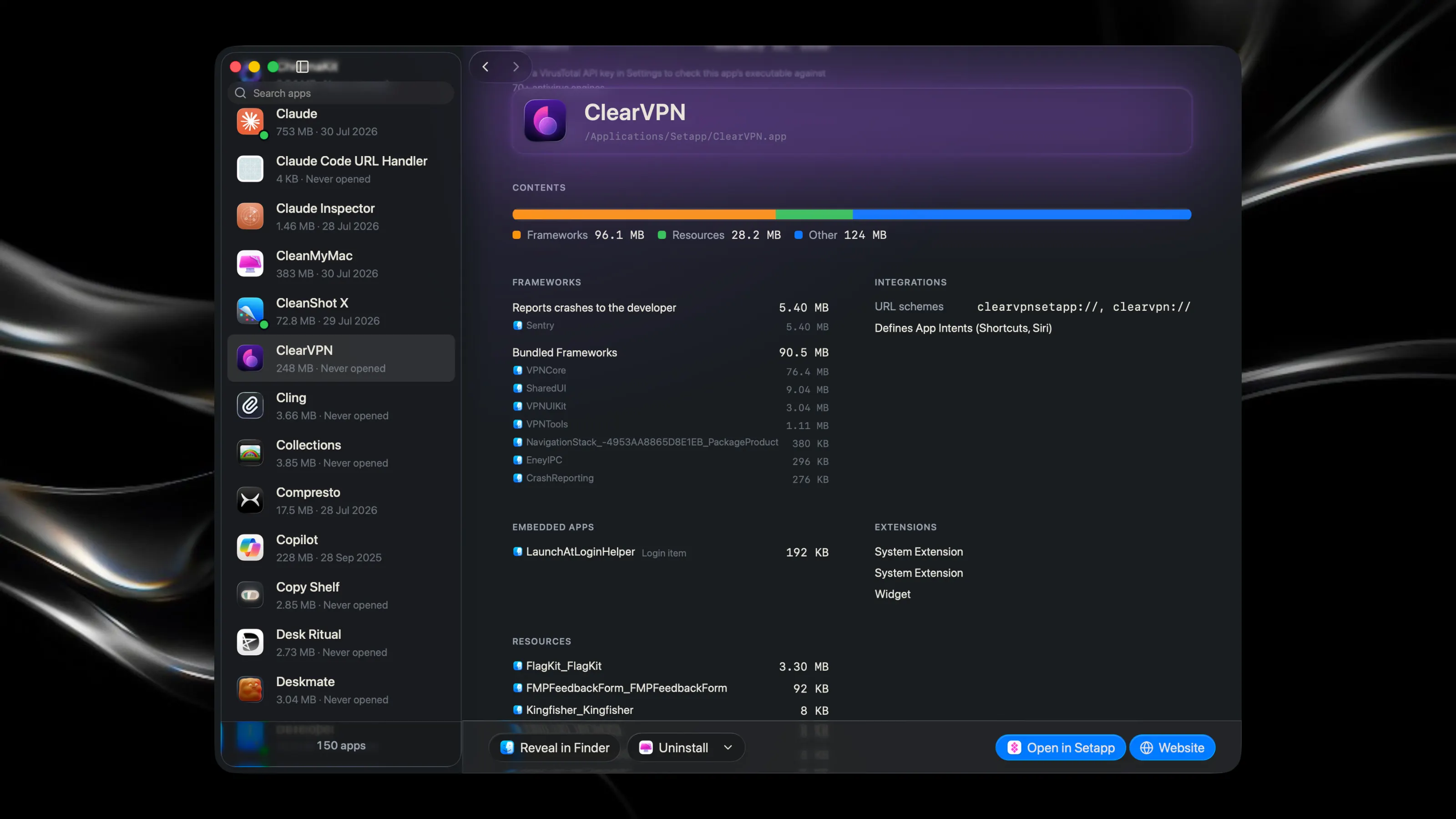Select Claude in the app list

tap(341, 122)
